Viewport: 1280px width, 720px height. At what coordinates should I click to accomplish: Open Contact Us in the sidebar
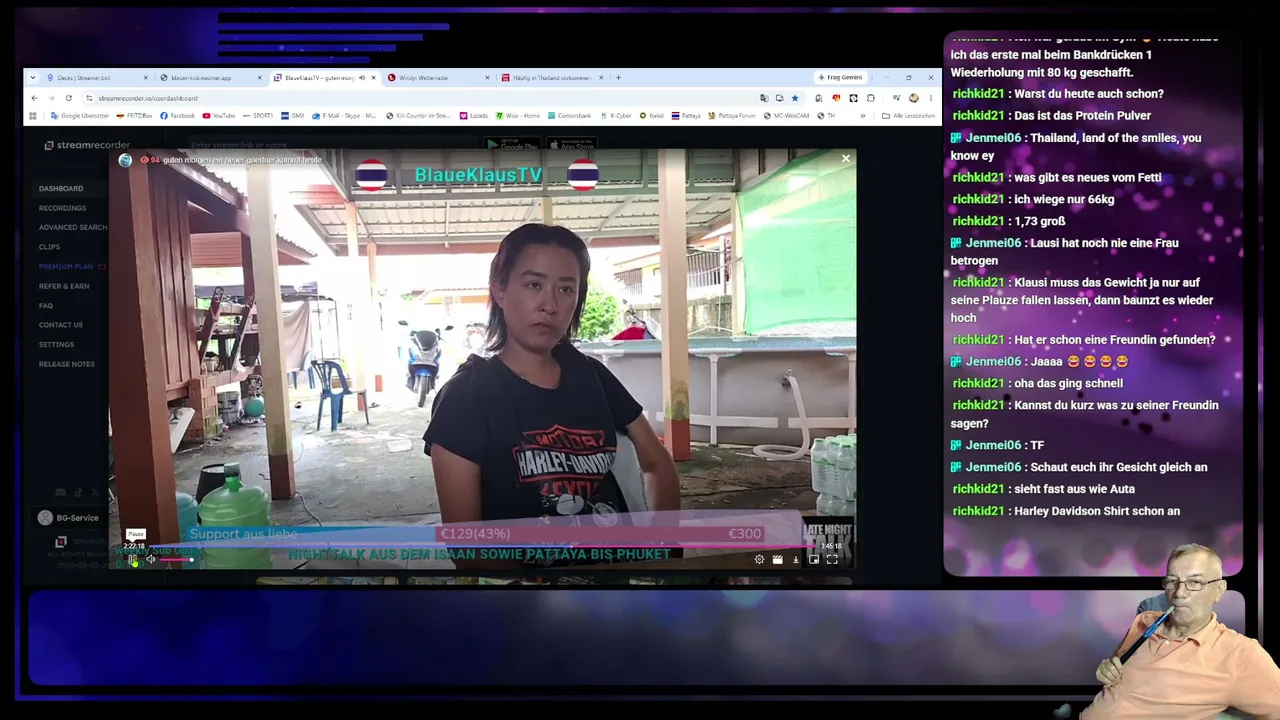point(61,325)
